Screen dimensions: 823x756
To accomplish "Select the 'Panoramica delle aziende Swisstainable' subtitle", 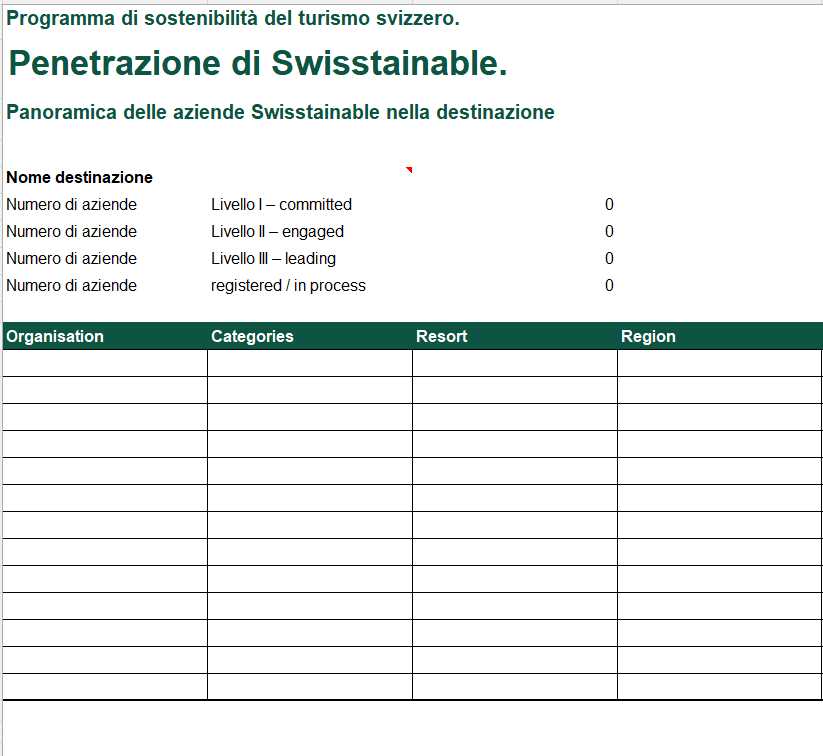I will point(280,112).
